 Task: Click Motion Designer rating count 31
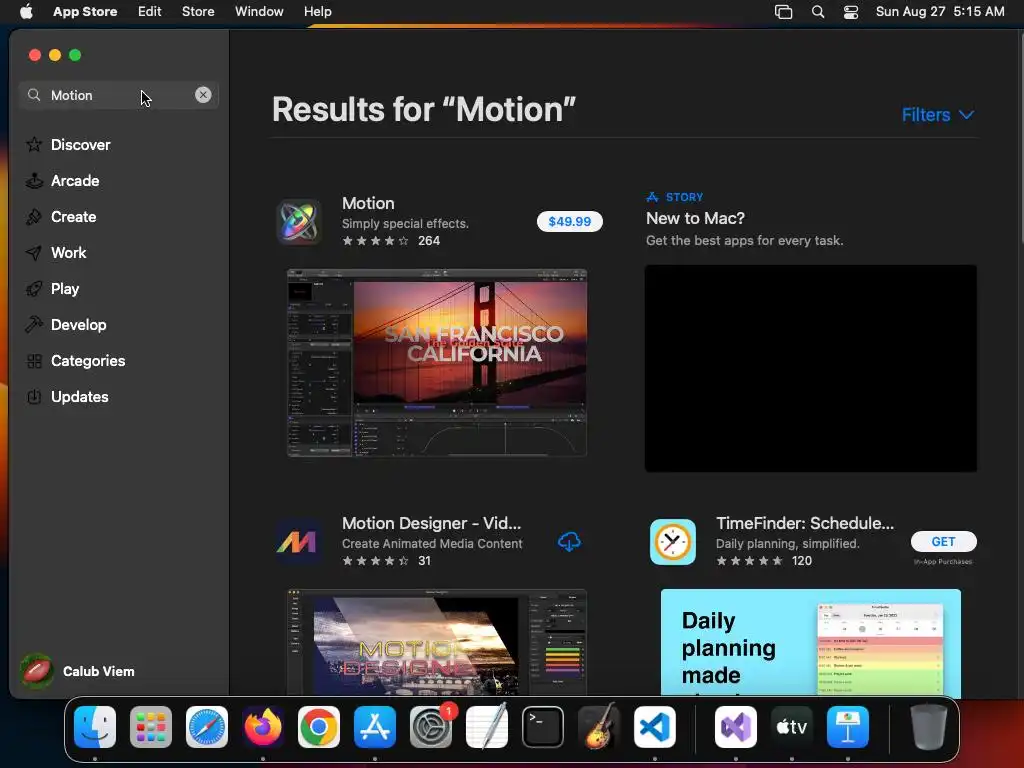coord(424,560)
